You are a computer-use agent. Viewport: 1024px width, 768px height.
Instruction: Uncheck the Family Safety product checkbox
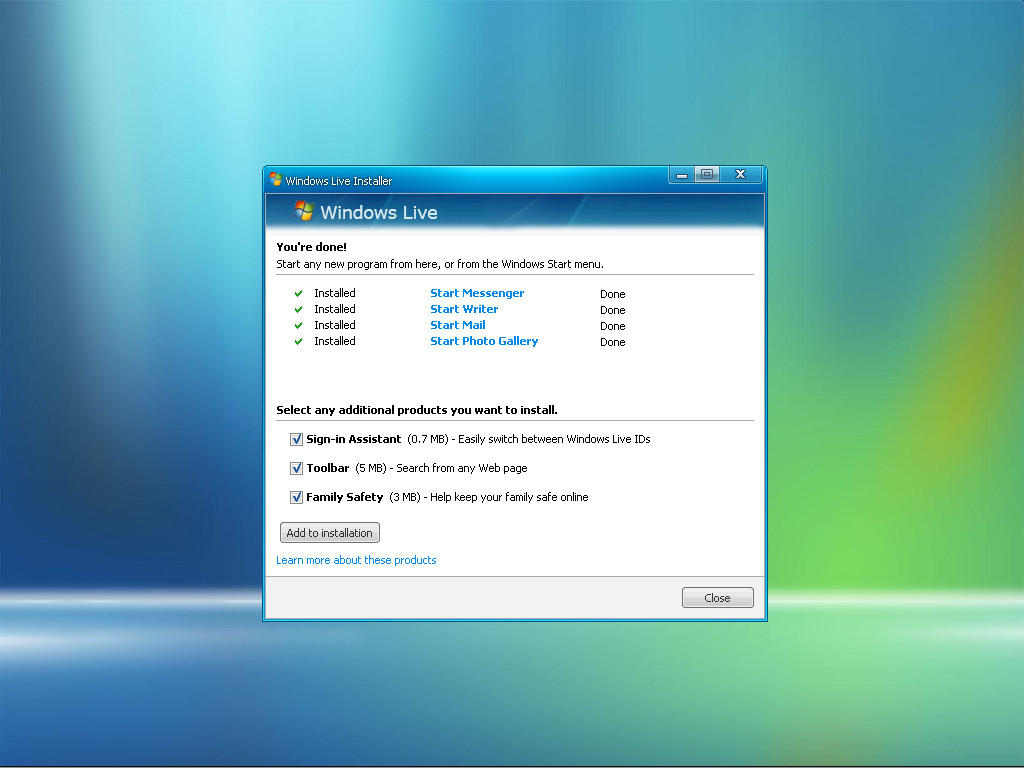(296, 497)
